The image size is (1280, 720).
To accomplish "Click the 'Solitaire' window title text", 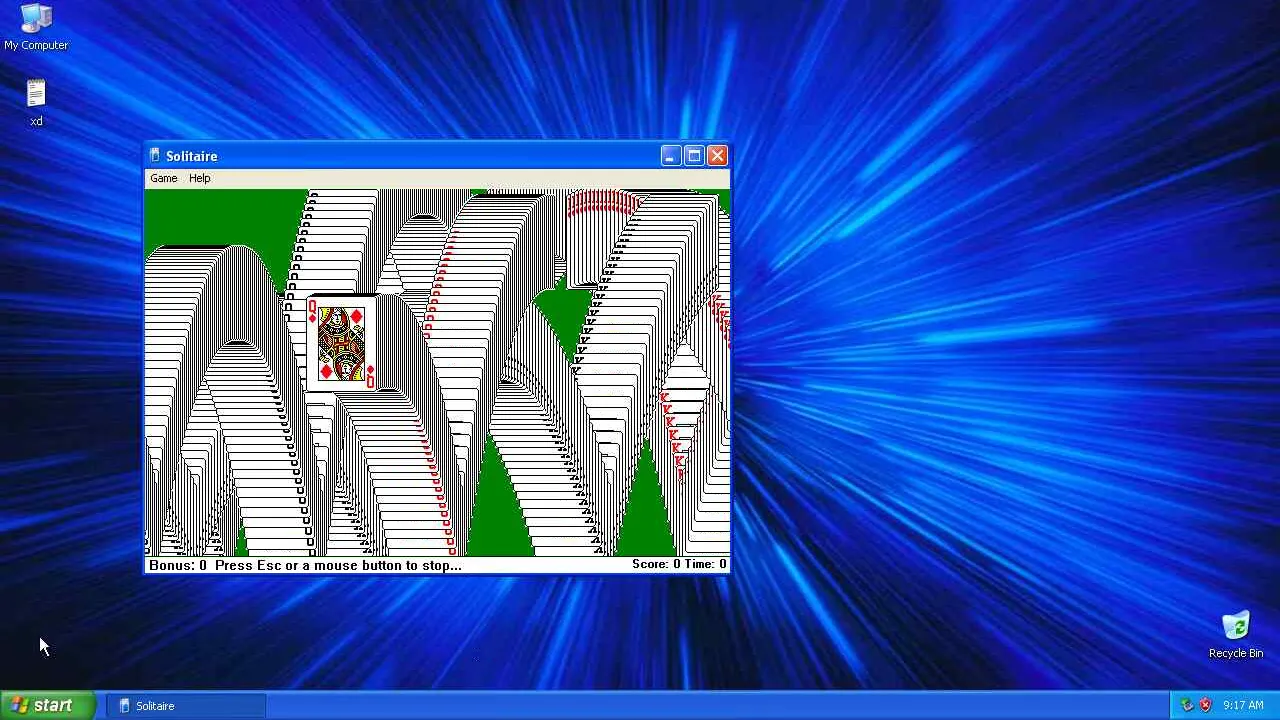I will coord(192,156).
